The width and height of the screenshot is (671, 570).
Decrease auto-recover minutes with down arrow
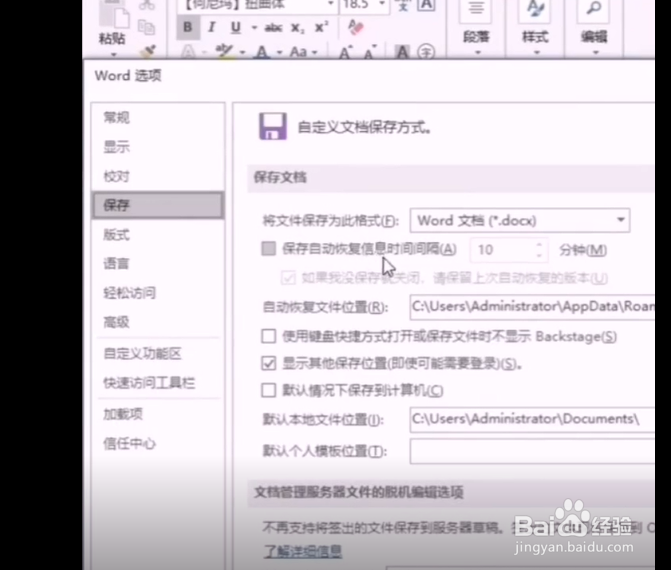point(539,255)
